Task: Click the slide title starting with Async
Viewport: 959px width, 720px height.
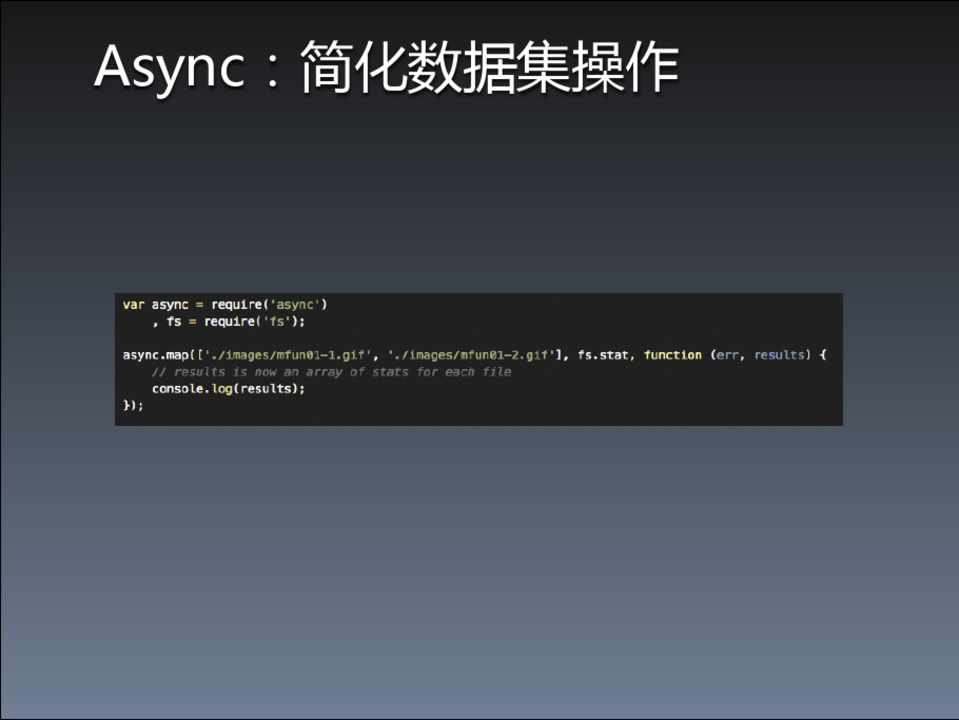Action: [x=386, y=68]
